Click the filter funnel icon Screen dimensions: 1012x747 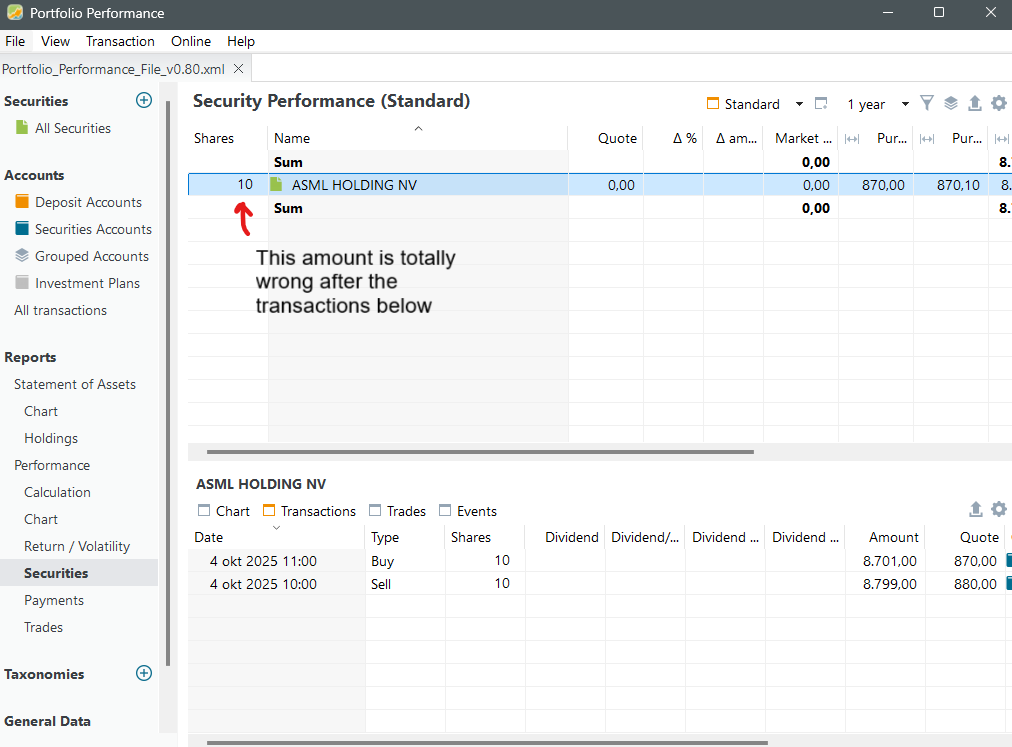(x=927, y=103)
